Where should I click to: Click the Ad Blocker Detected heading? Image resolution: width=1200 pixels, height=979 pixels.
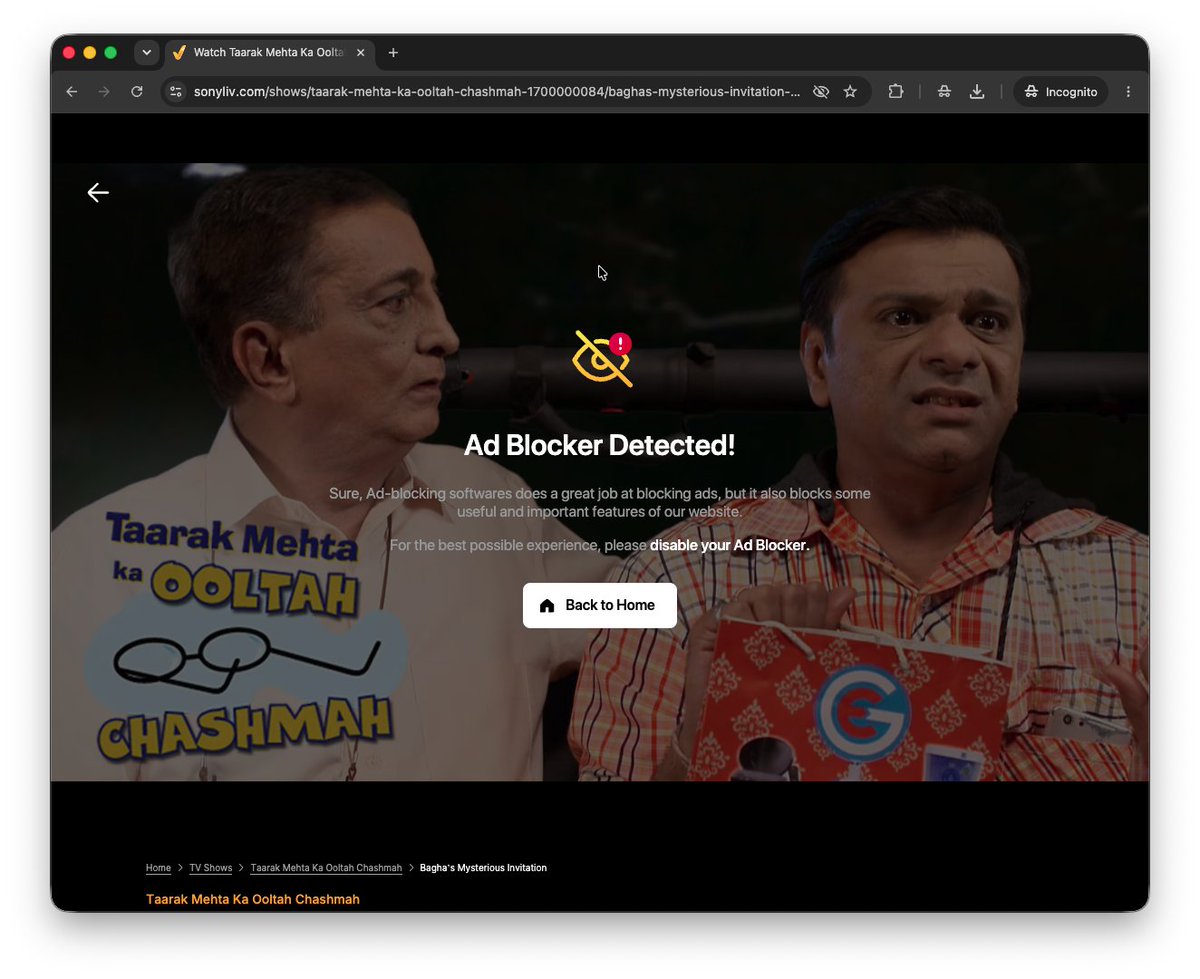(600, 446)
